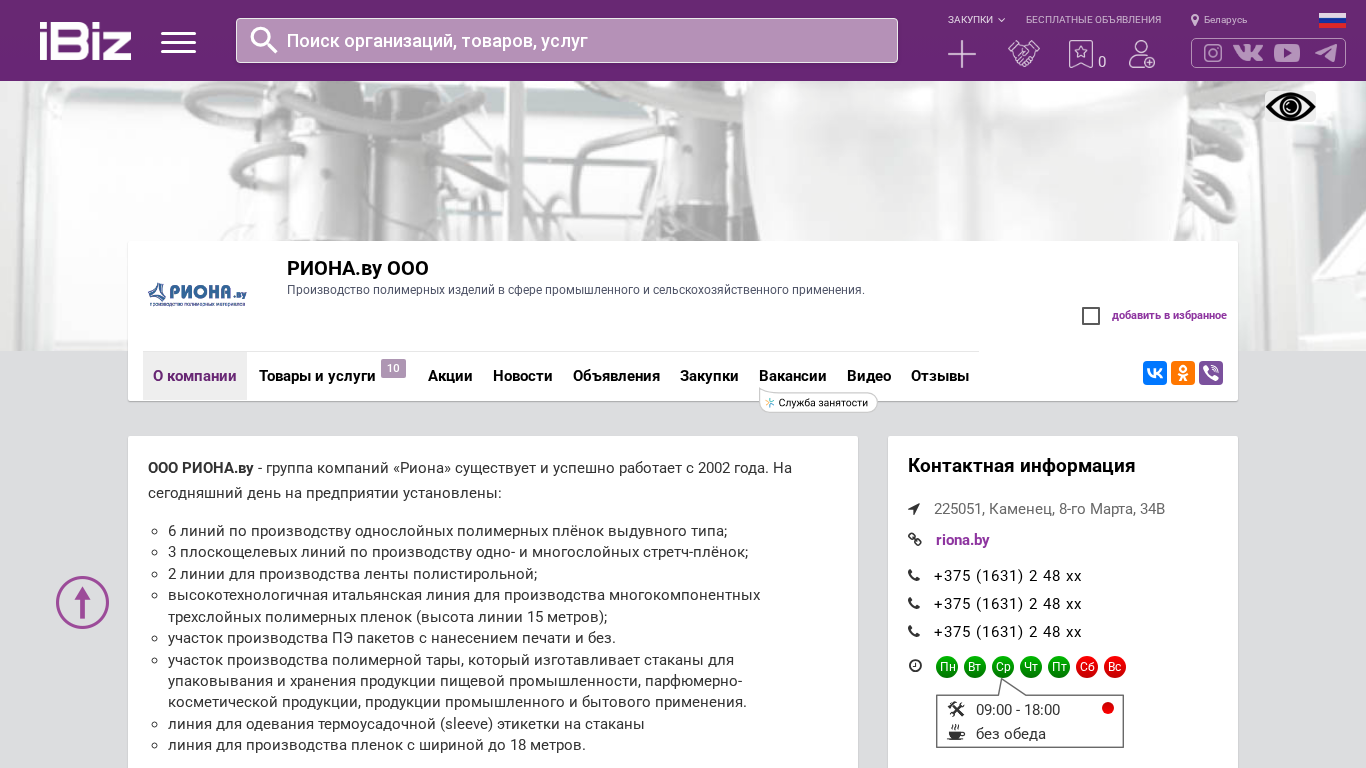Open the Беларусь region selector
The width and height of the screenshot is (1366, 768).
[x=1219, y=20]
